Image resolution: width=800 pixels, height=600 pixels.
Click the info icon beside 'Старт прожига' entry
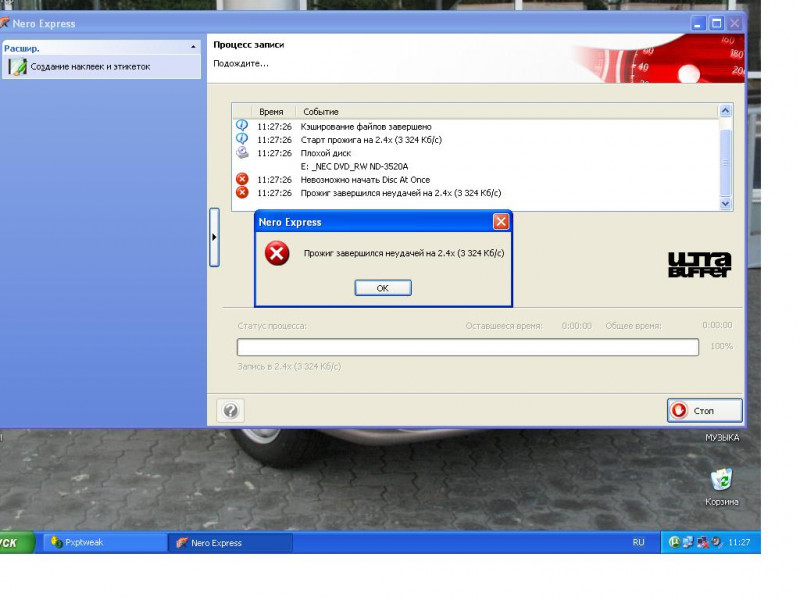242,139
